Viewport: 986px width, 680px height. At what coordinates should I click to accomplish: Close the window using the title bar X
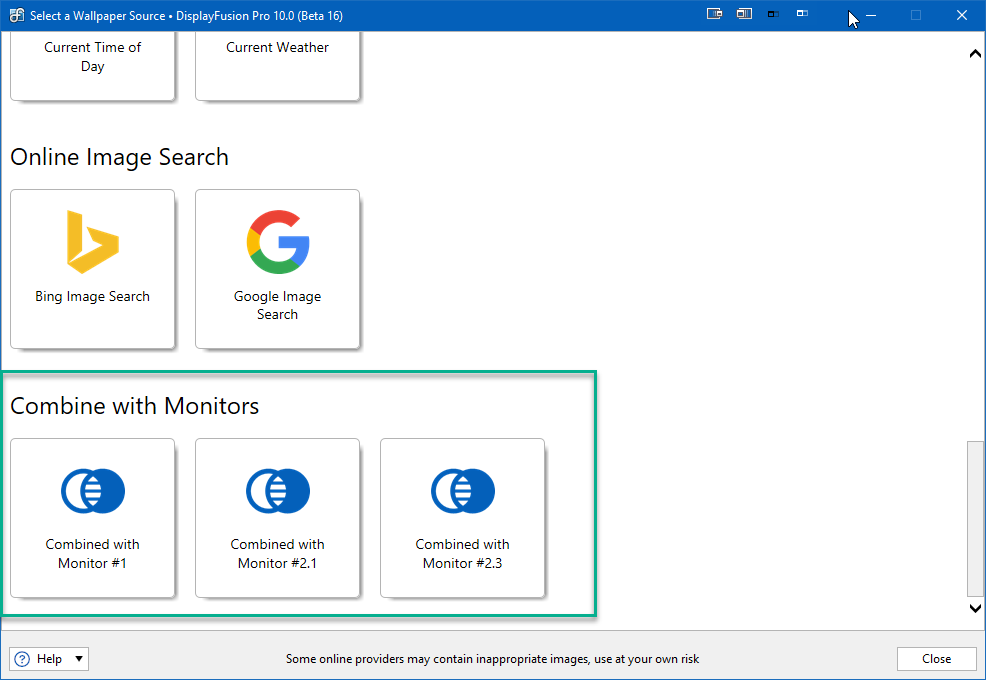coord(961,15)
